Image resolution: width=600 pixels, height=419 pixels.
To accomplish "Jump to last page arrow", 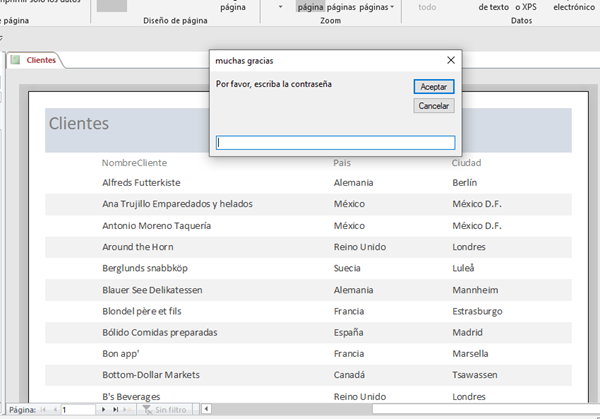I will [x=116, y=410].
